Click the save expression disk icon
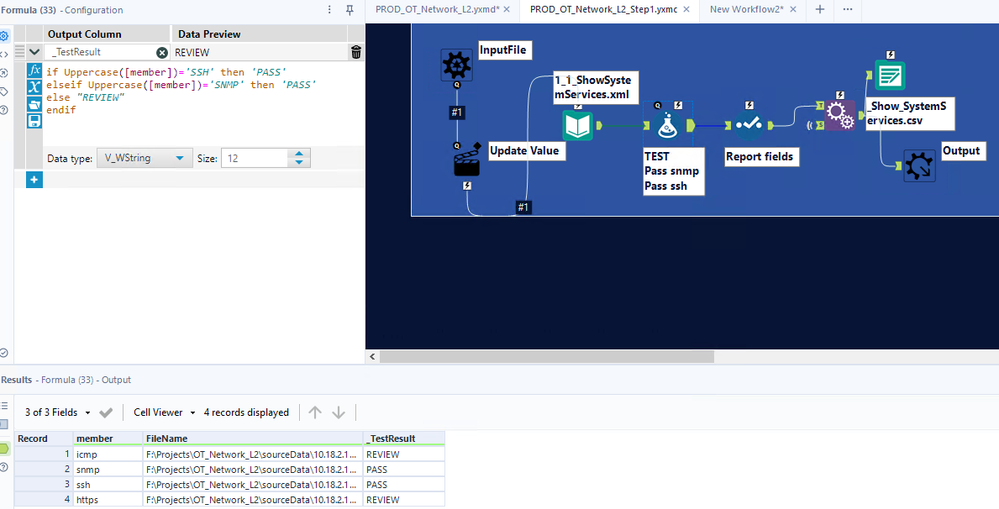The width and height of the screenshot is (999, 509). click(34, 120)
